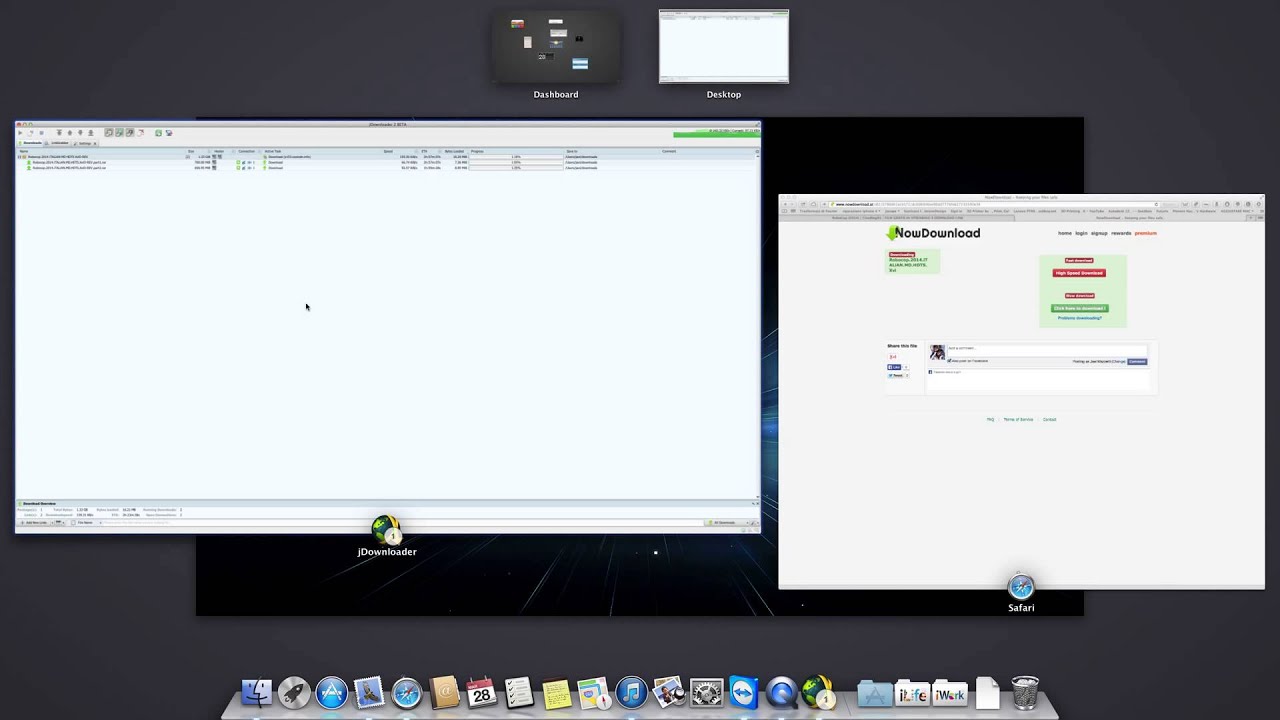Open the Trash in the Dock

tap(1025, 692)
